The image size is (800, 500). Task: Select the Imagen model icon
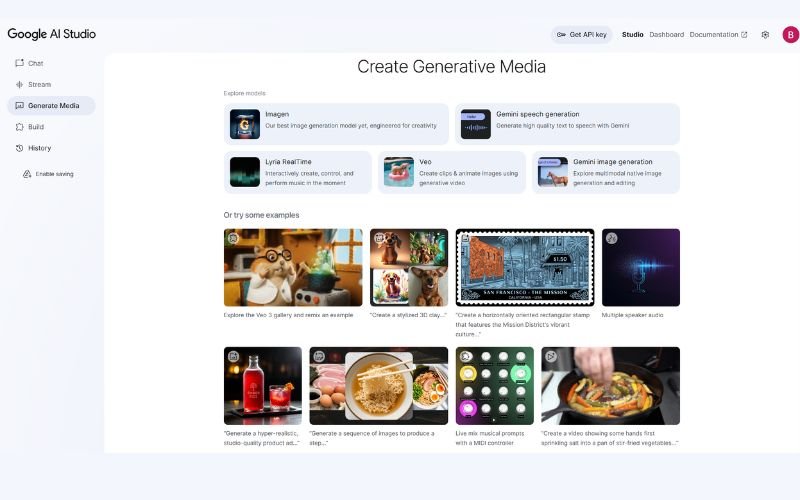(245, 124)
